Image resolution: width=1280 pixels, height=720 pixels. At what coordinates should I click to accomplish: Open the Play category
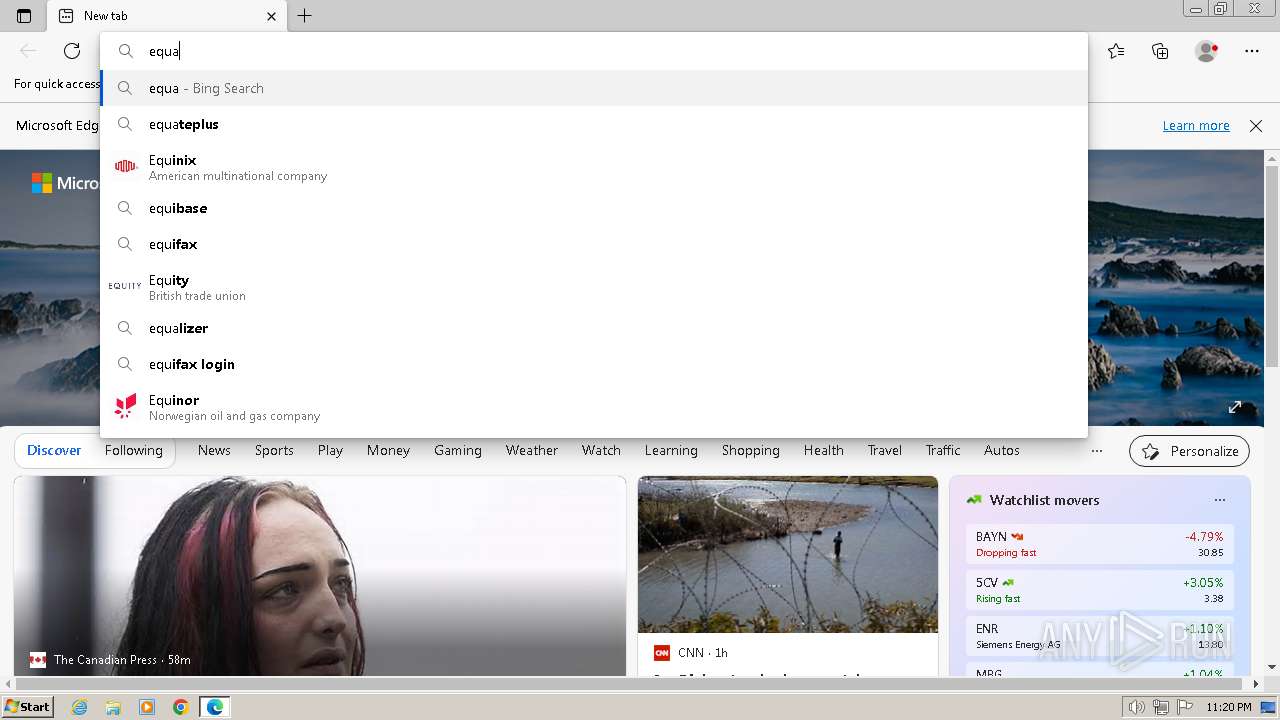330,451
